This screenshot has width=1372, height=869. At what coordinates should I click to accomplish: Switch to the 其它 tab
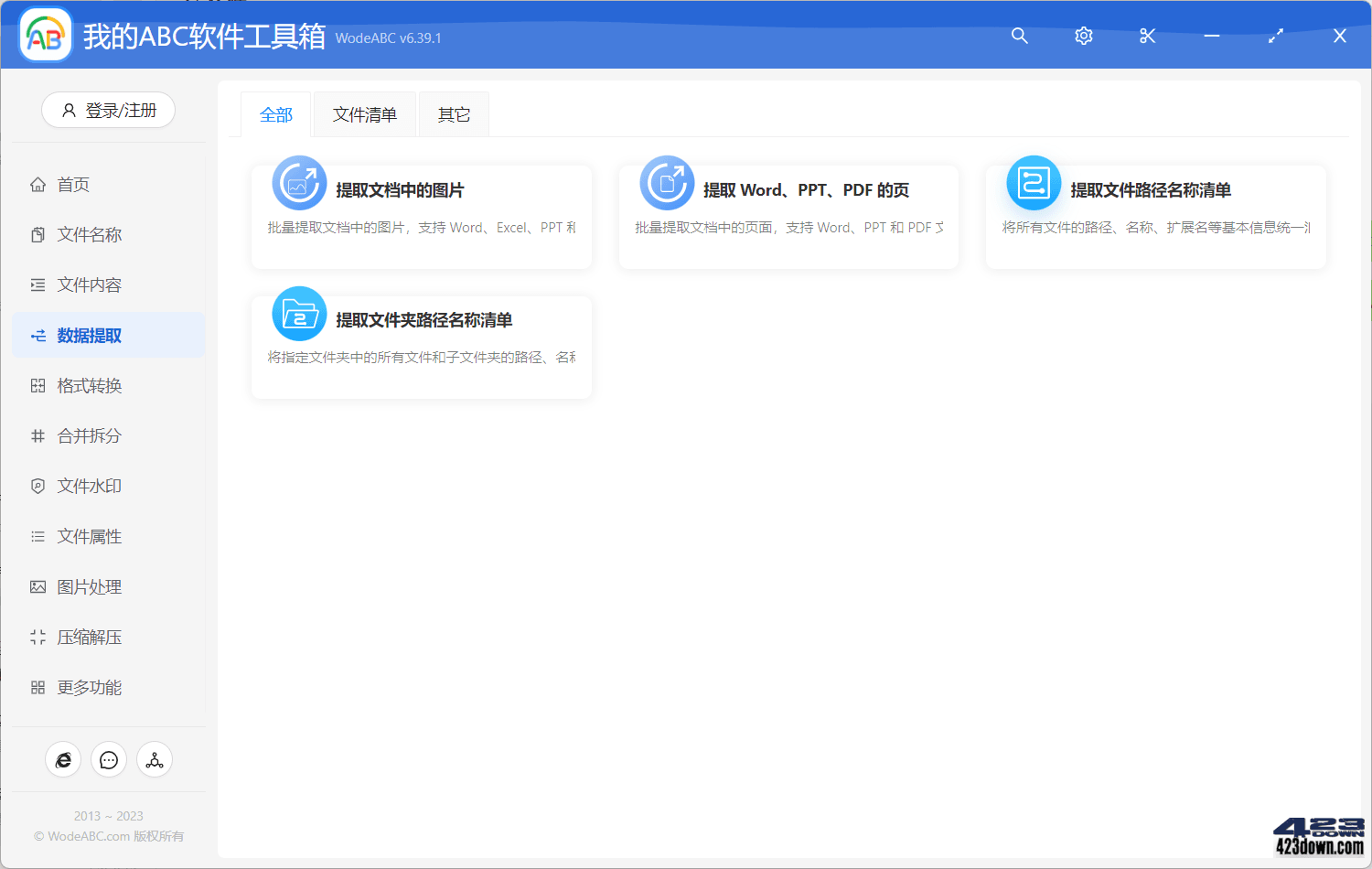point(453,113)
